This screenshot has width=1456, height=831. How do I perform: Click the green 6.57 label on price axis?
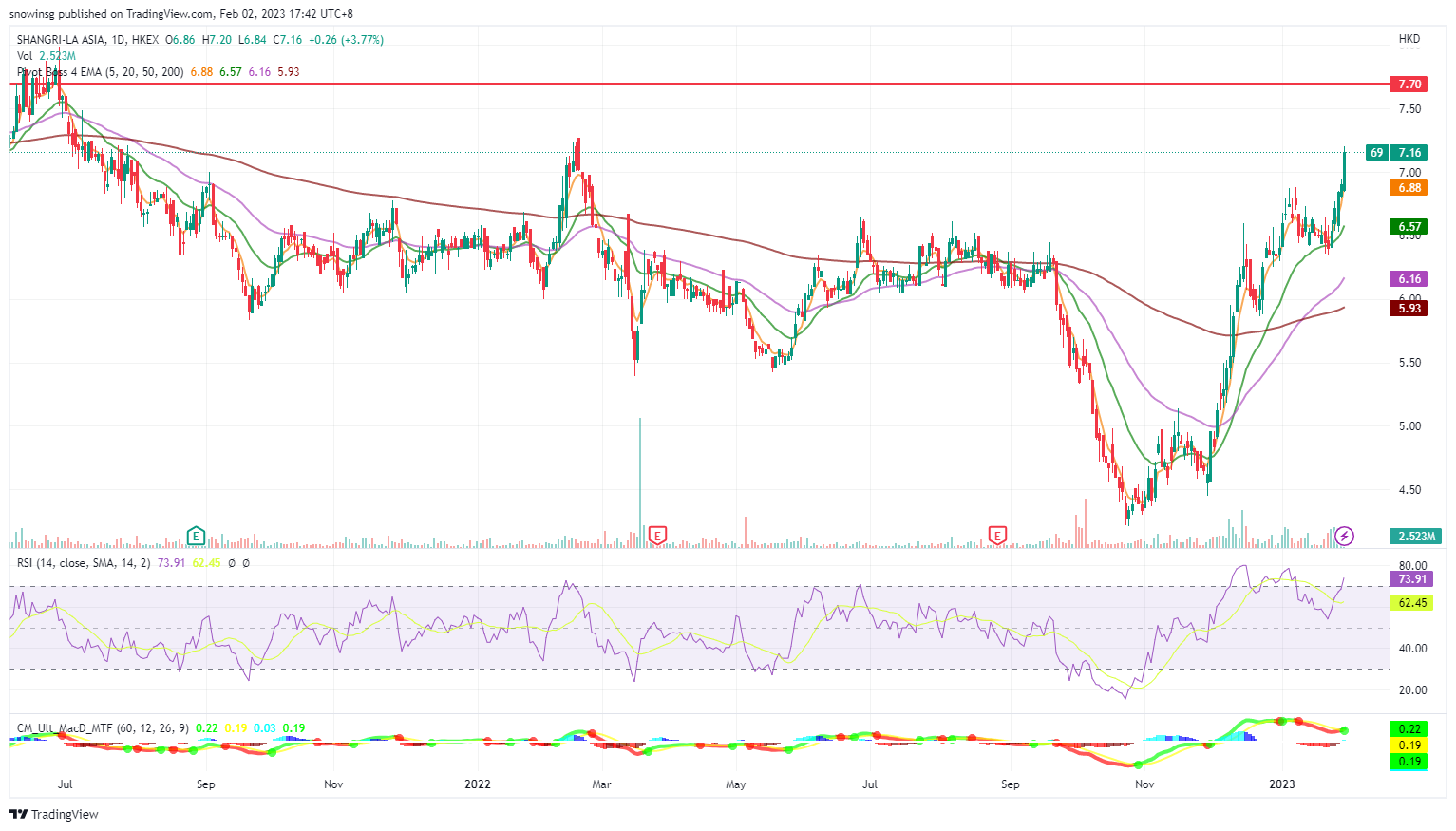tap(1409, 227)
